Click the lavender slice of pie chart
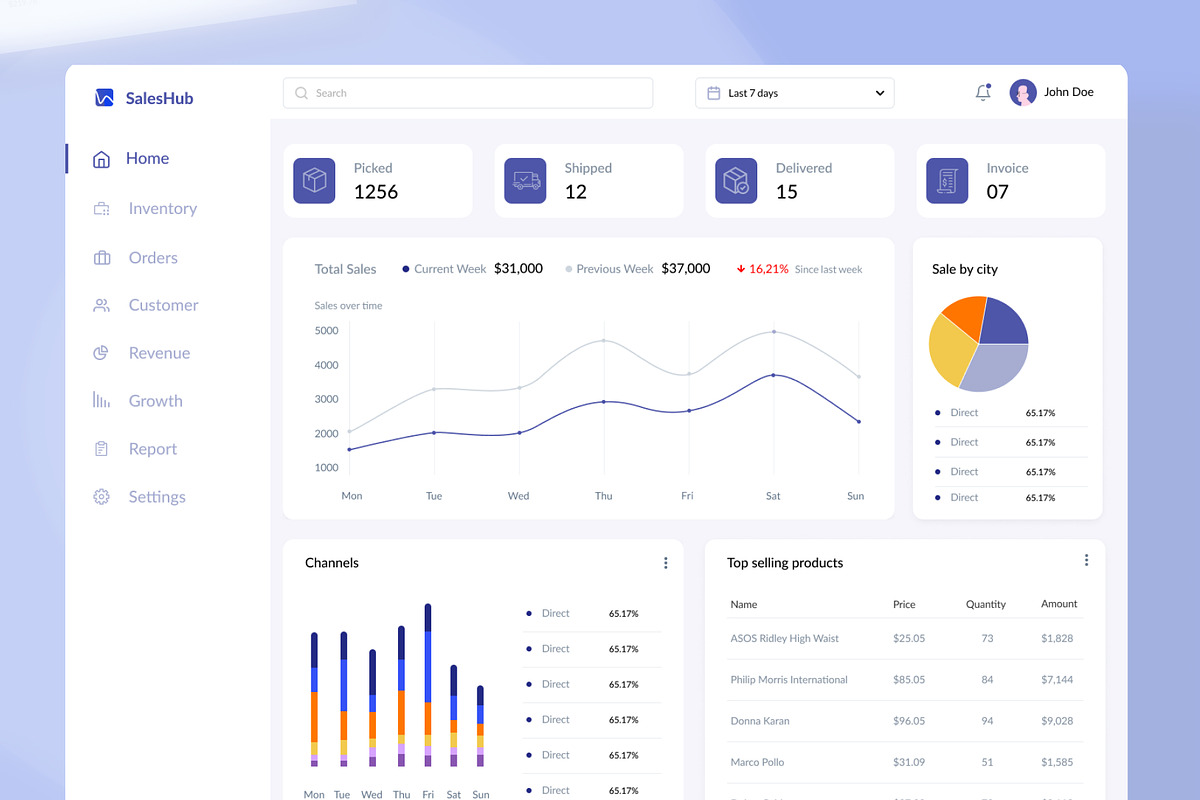 [997, 366]
